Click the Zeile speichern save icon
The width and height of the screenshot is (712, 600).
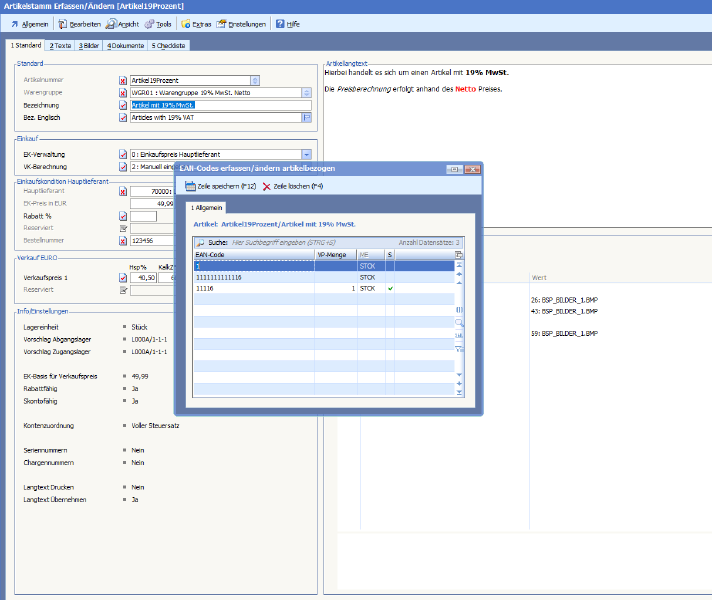point(190,187)
